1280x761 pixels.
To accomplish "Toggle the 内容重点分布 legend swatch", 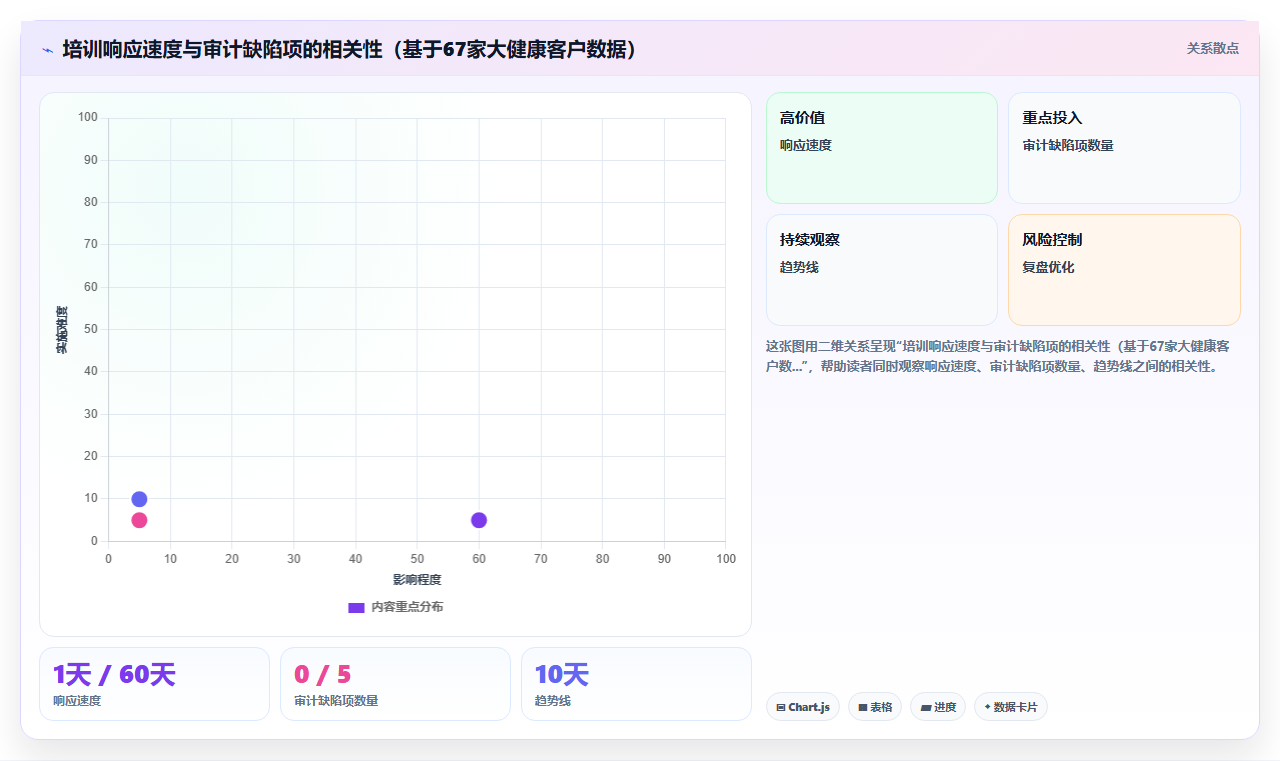I will click(356, 607).
